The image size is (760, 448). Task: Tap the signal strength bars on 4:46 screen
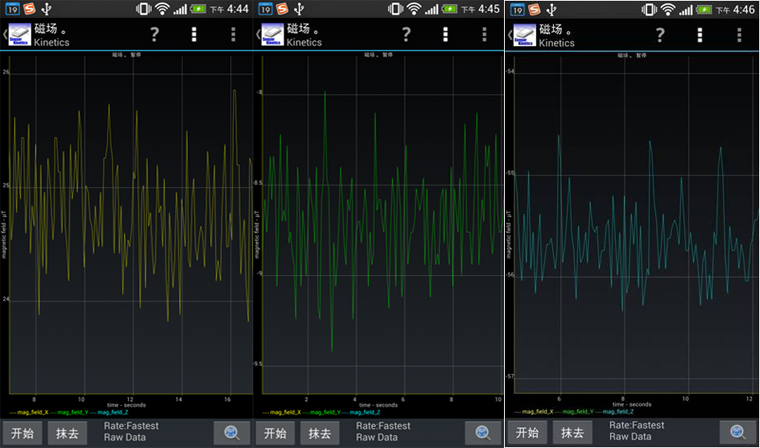(x=686, y=10)
